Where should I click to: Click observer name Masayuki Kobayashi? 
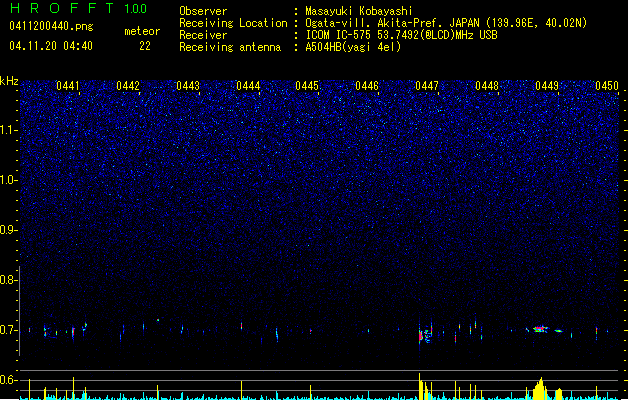[x=359, y=11]
